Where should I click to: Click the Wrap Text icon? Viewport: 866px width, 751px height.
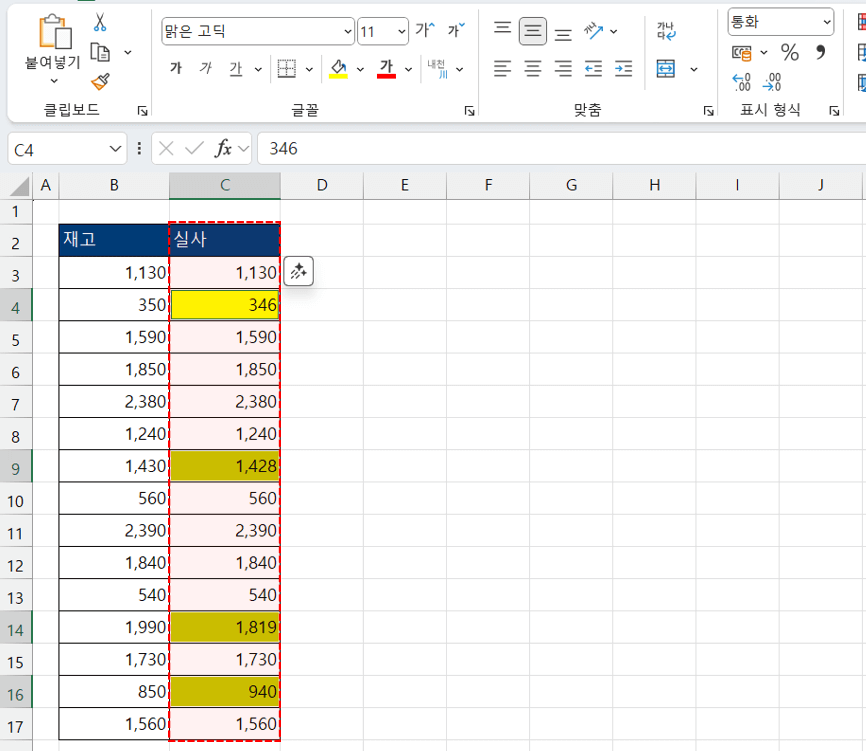pyautogui.click(x=666, y=31)
